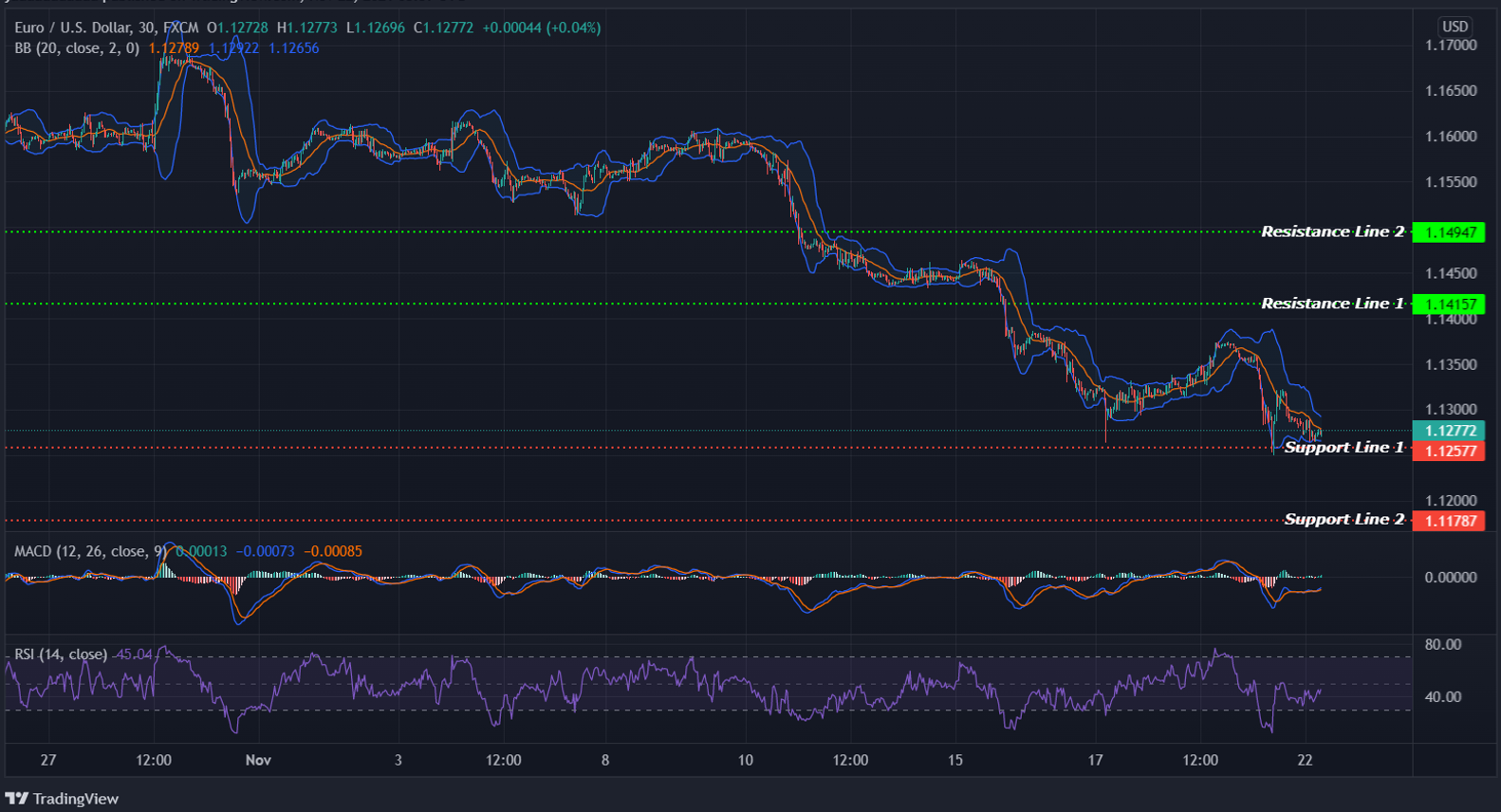Click the current price 1.12772 tag

(x=1449, y=431)
